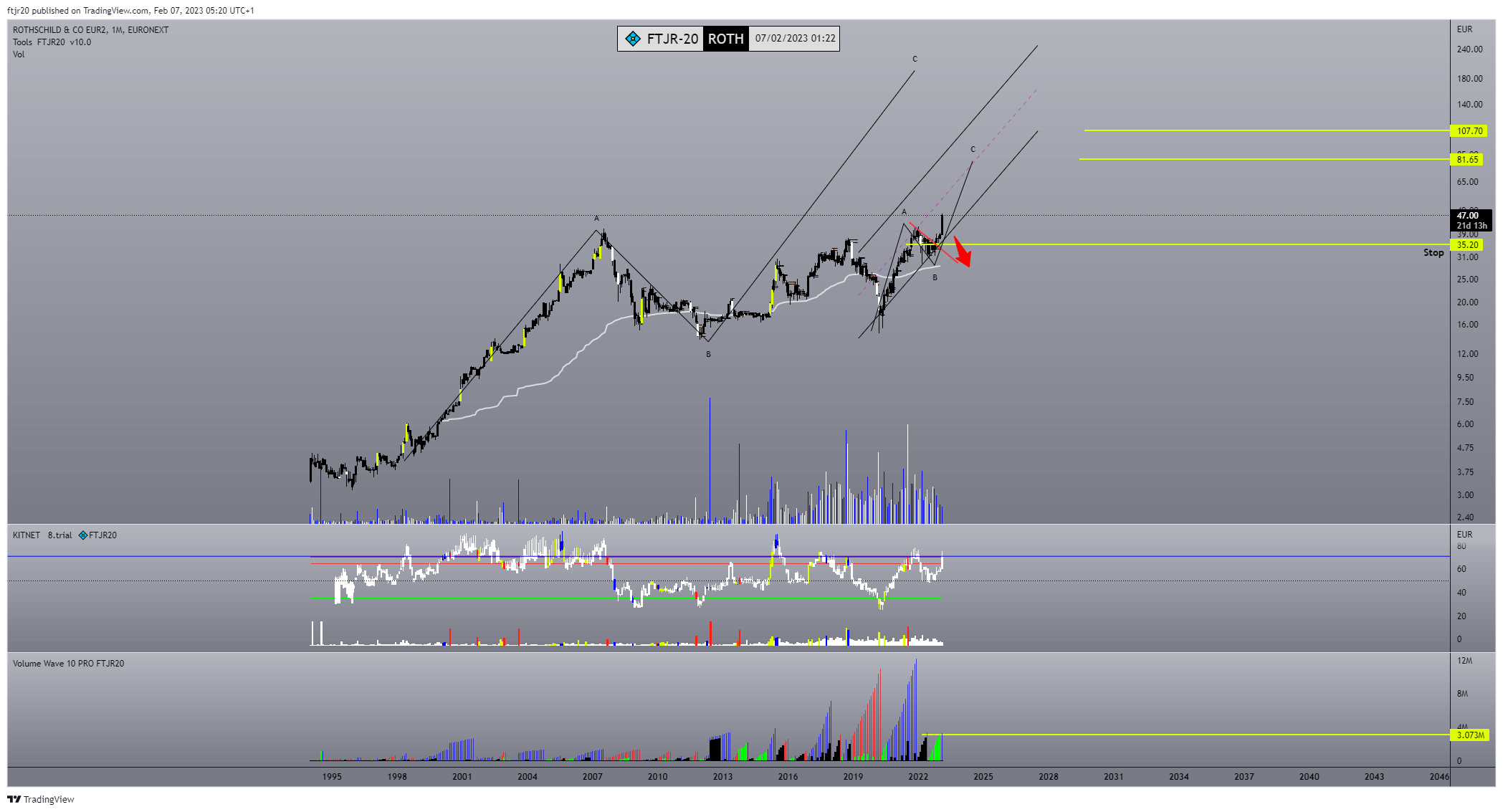
Task: Select the ROTH ticker badge
Action: point(725,39)
